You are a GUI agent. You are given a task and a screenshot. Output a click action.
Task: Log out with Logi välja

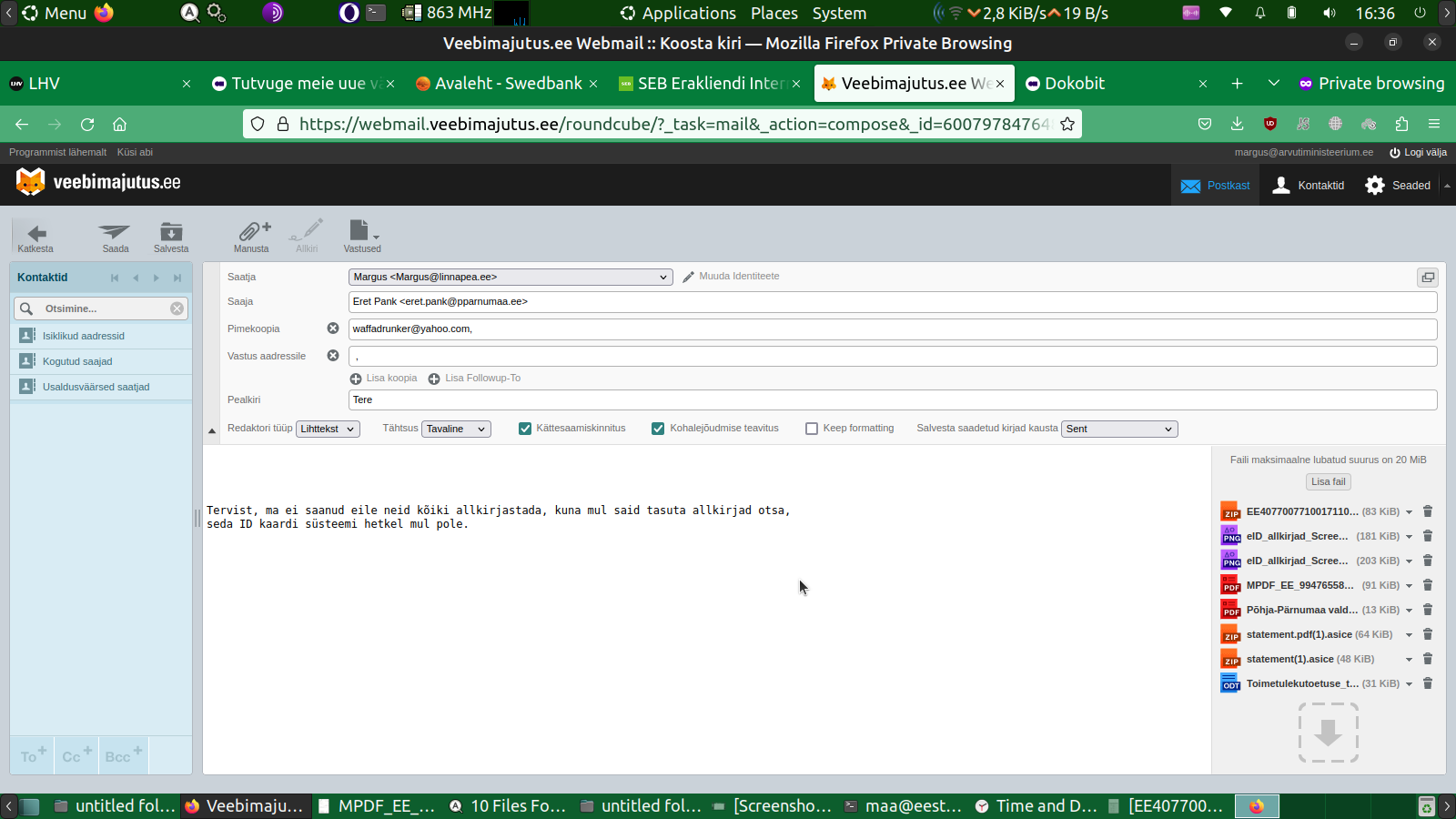[1418, 152]
